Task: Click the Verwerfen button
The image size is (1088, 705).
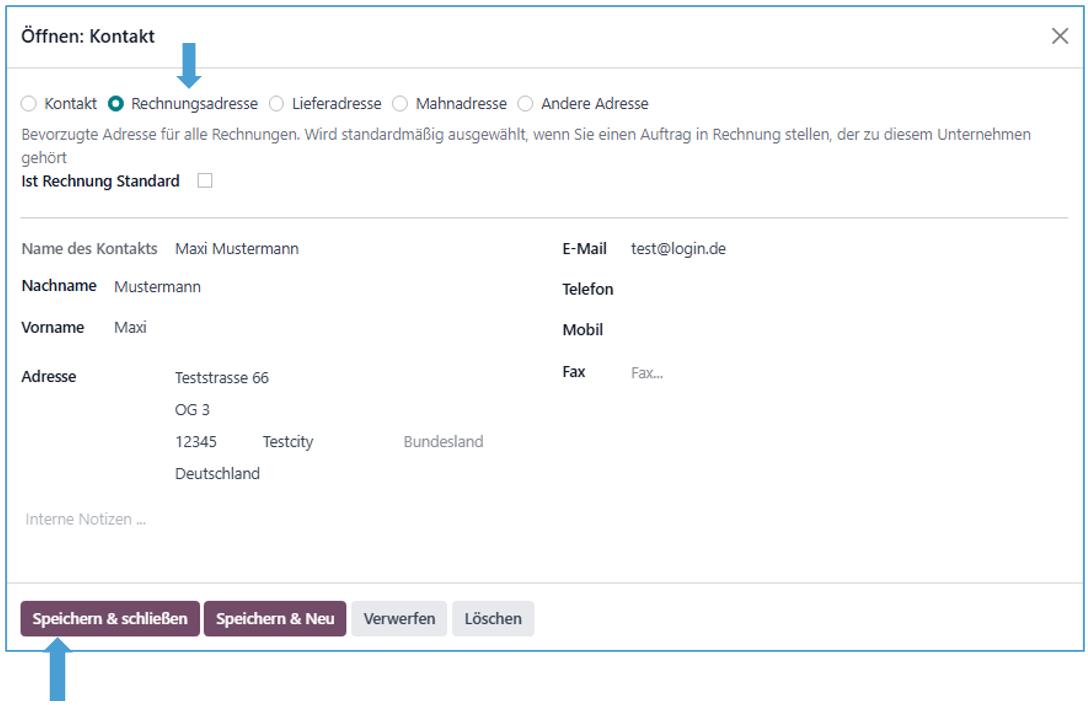Action: click(399, 619)
